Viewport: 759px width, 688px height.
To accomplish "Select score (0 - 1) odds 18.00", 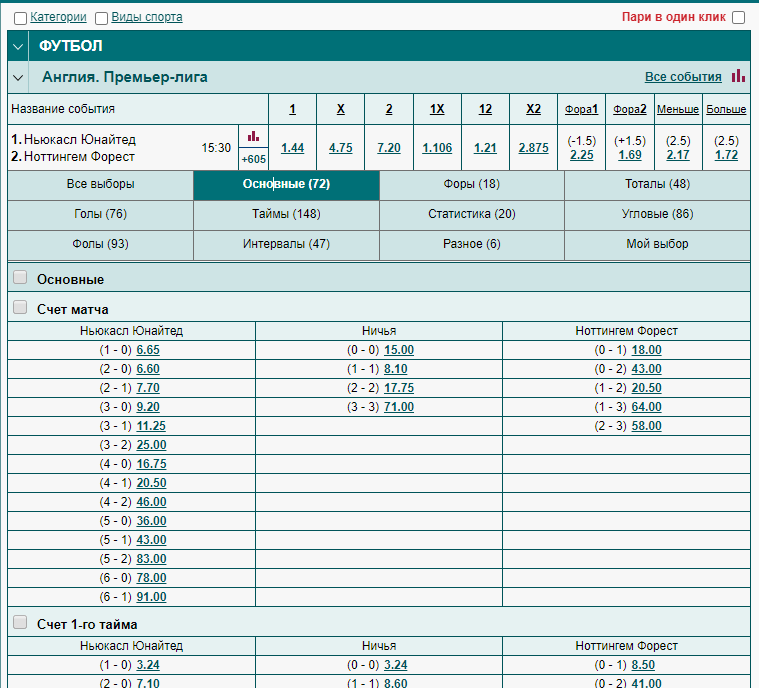I will (647, 350).
